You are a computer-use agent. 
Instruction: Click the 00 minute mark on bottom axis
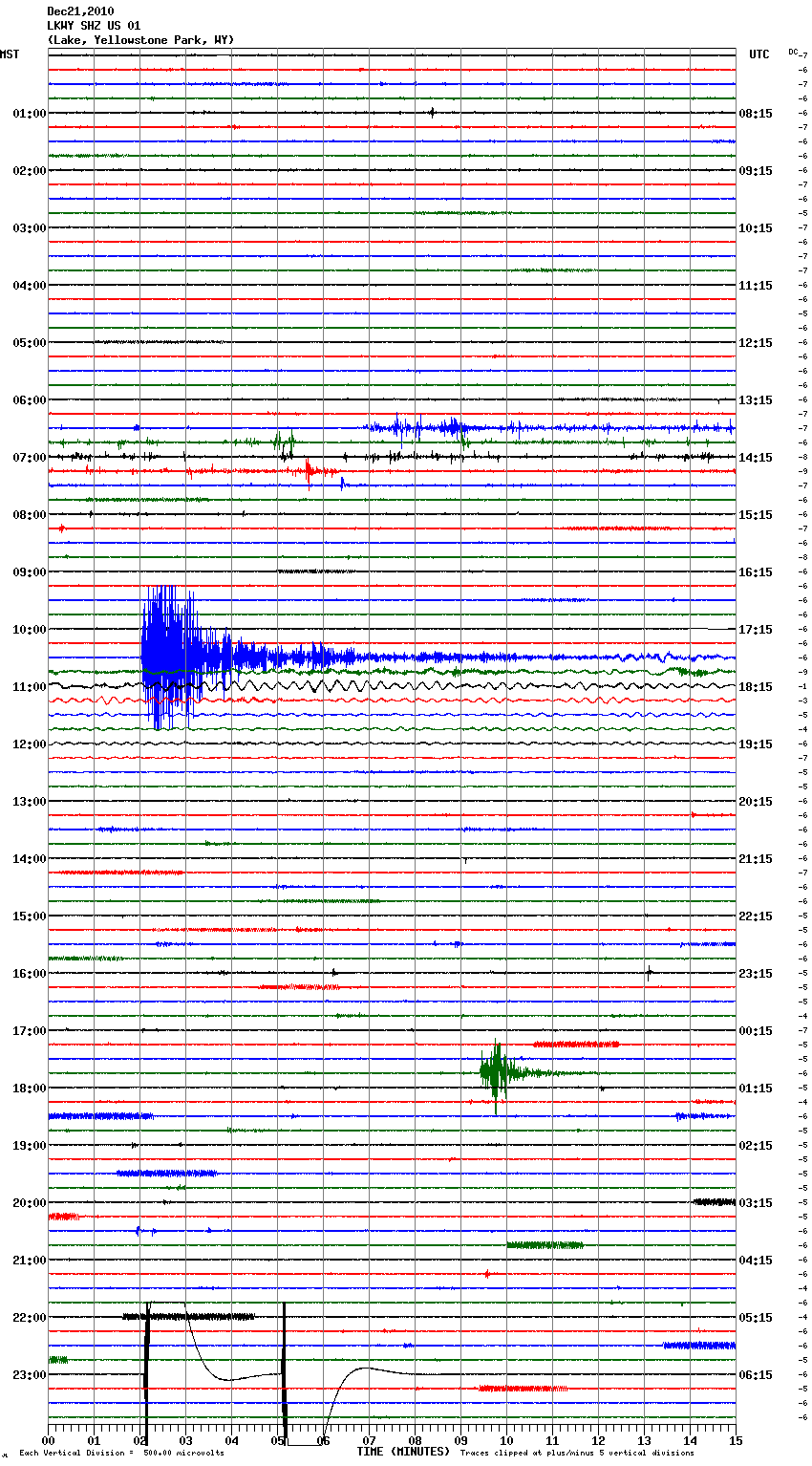(49, 1440)
